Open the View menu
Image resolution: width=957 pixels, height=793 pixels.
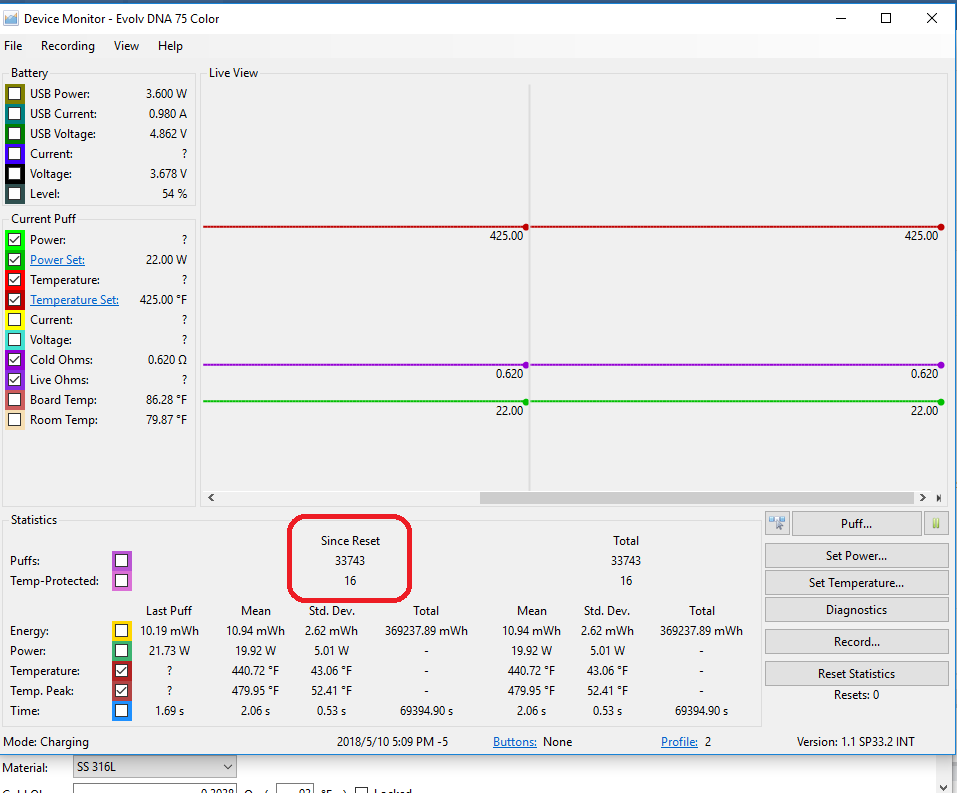(126, 46)
